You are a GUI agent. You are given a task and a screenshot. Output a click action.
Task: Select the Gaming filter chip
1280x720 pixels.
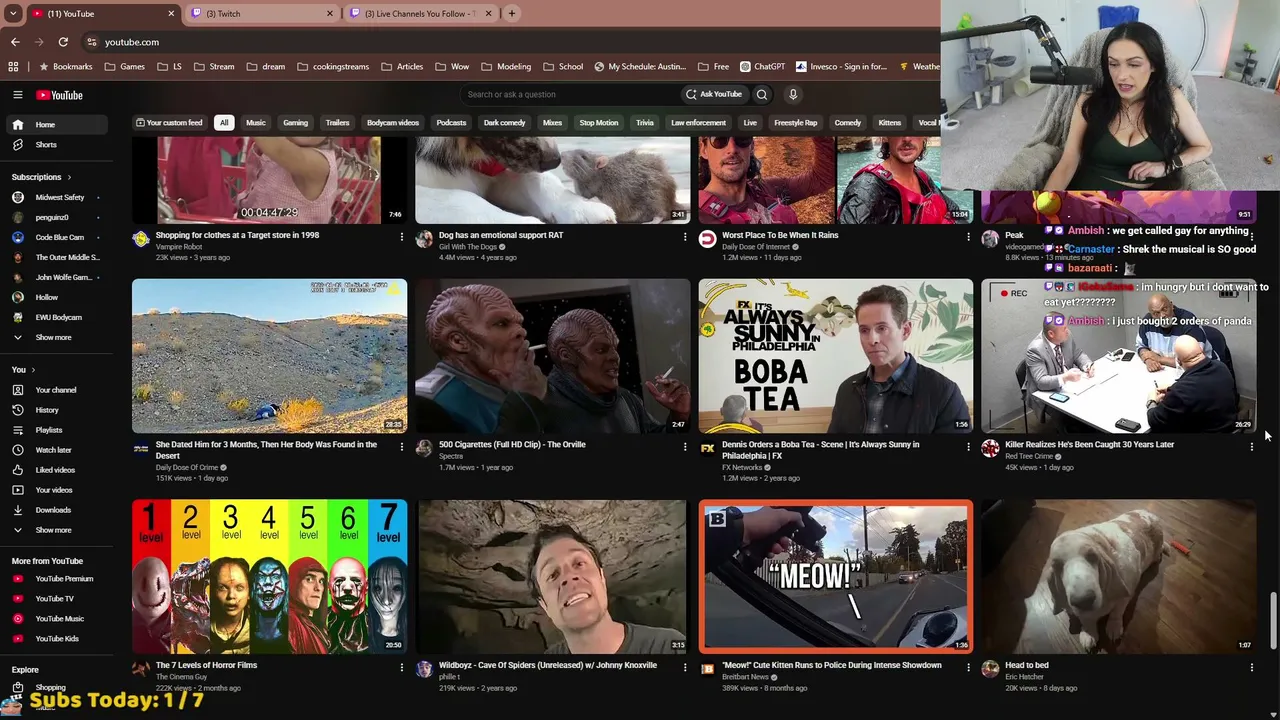click(x=295, y=123)
